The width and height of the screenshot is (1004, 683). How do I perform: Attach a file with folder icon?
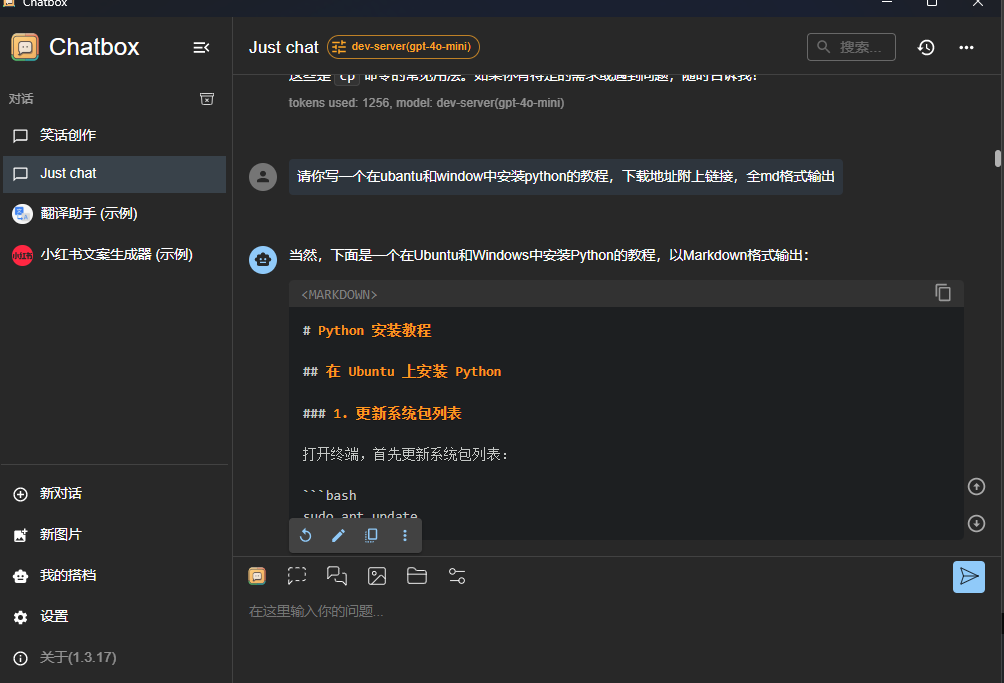[417, 575]
